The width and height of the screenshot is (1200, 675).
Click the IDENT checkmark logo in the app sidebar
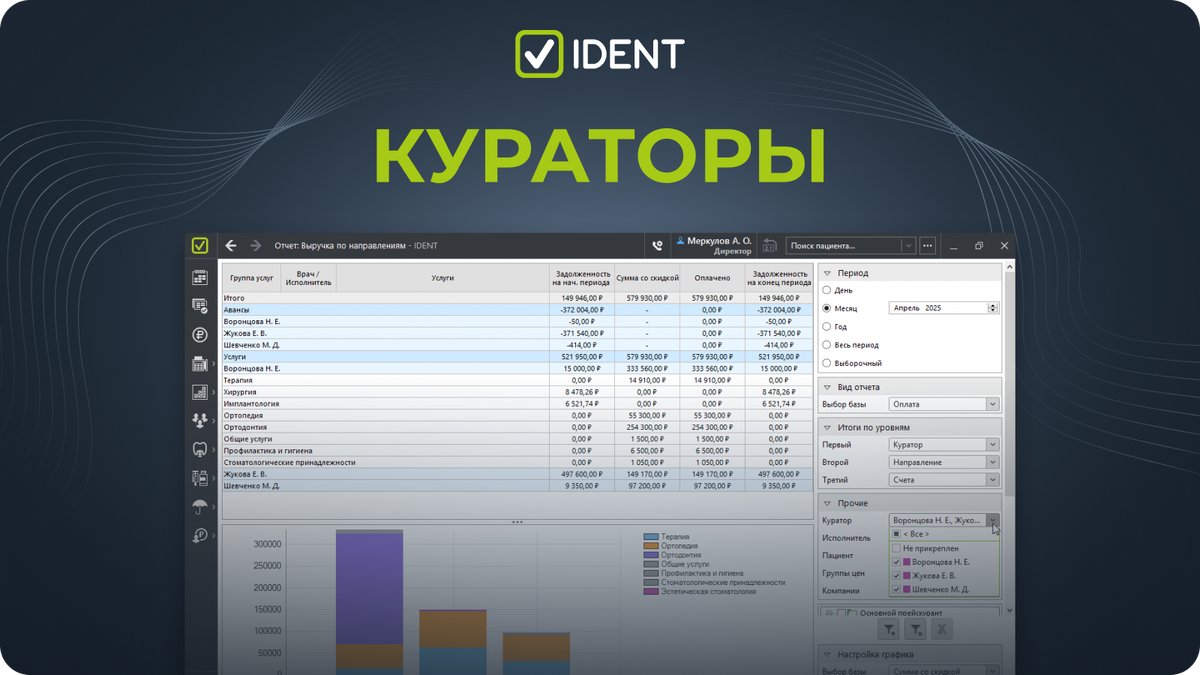point(200,246)
